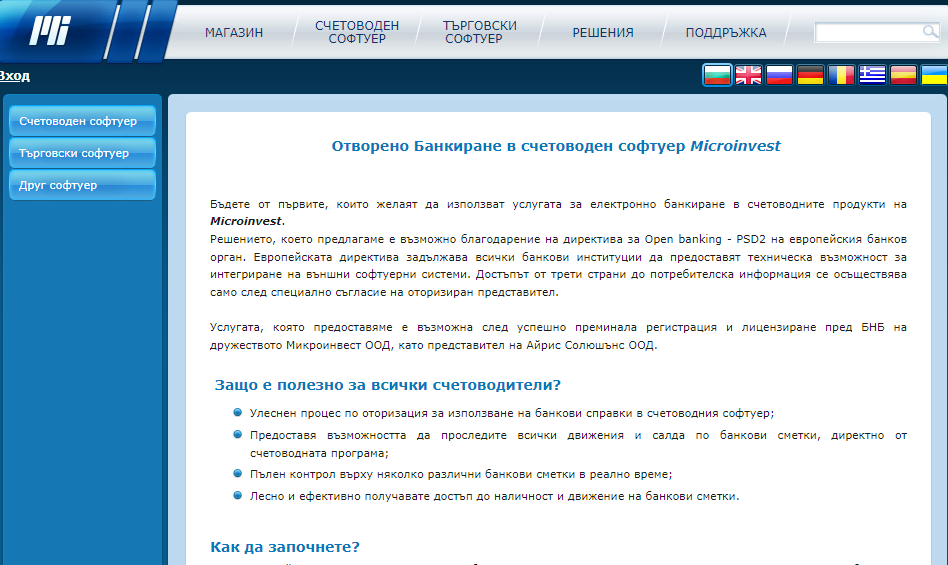Select the German flag language
This screenshot has height=565, width=948.
pyautogui.click(x=810, y=76)
